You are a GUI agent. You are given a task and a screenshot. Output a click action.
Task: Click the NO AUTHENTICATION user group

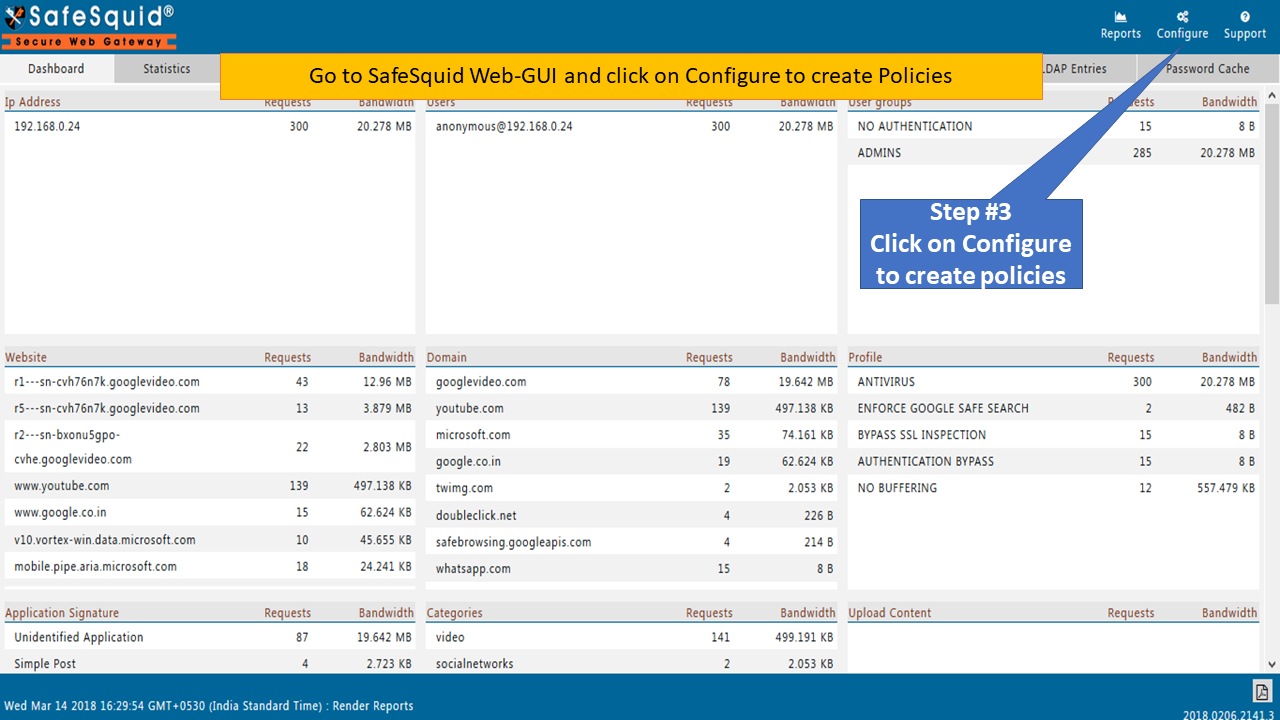1053,127
